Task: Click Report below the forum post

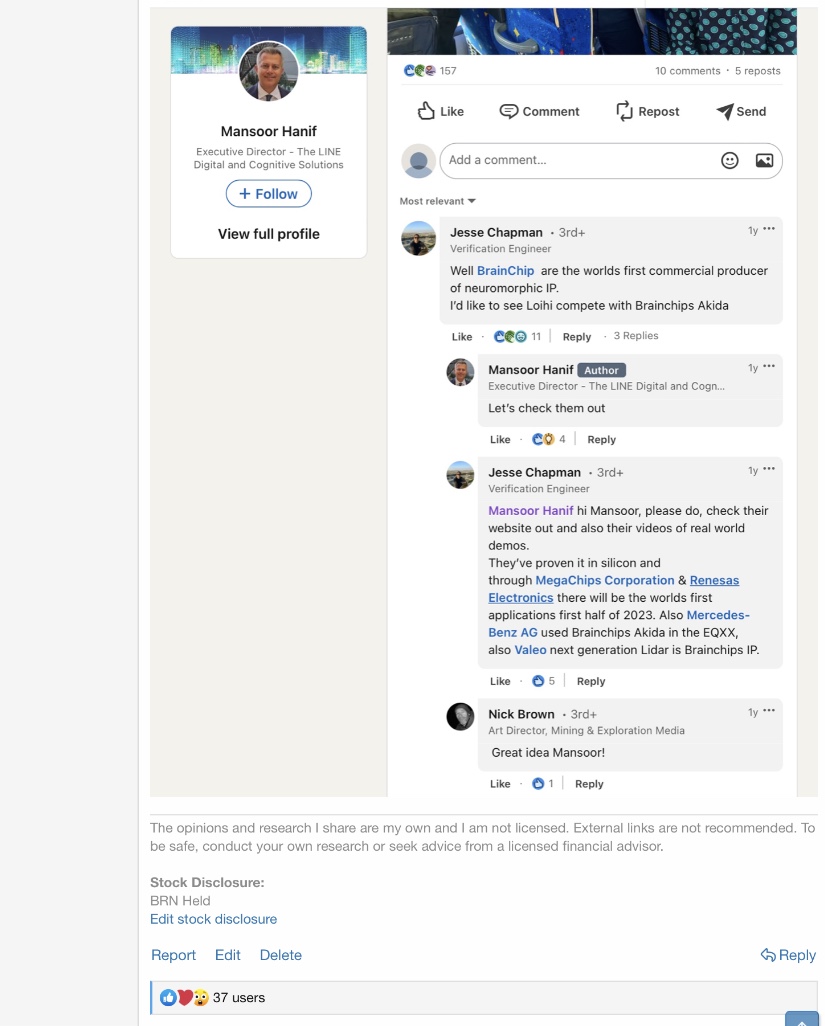Action: tap(173, 955)
